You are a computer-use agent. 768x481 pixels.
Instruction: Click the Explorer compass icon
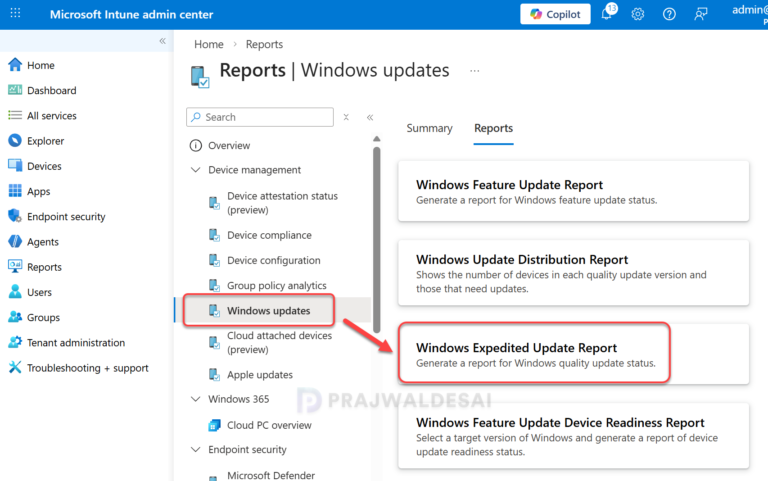coord(15,141)
